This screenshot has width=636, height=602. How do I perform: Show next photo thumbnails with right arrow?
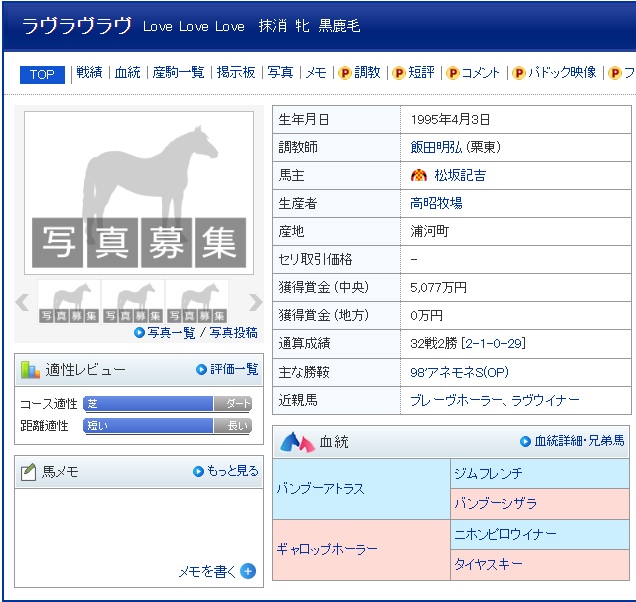[256, 302]
